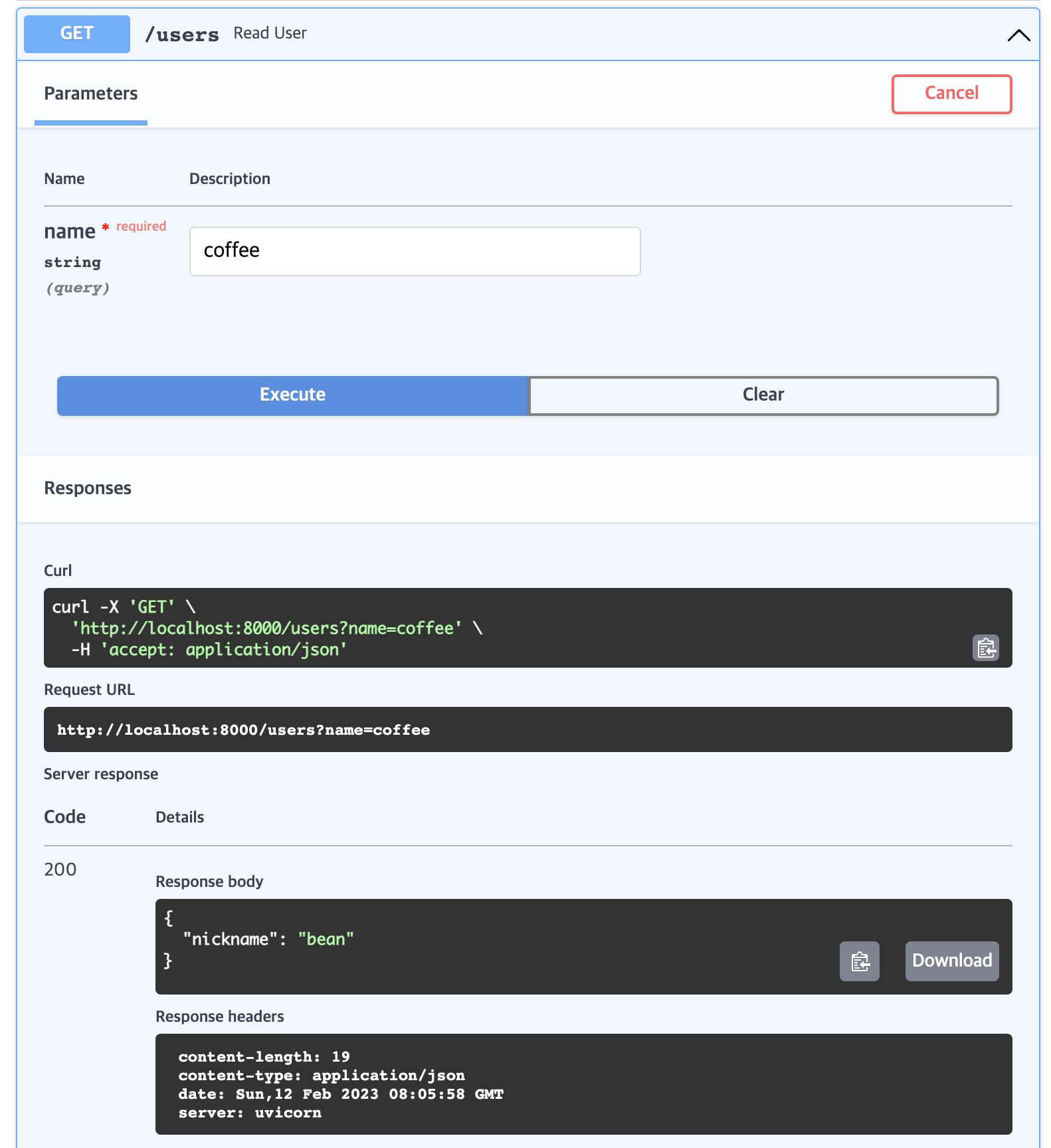Click the /users endpoint path
Image resolution: width=1051 pixels, height=1148 pixels.
coord(182,35)
